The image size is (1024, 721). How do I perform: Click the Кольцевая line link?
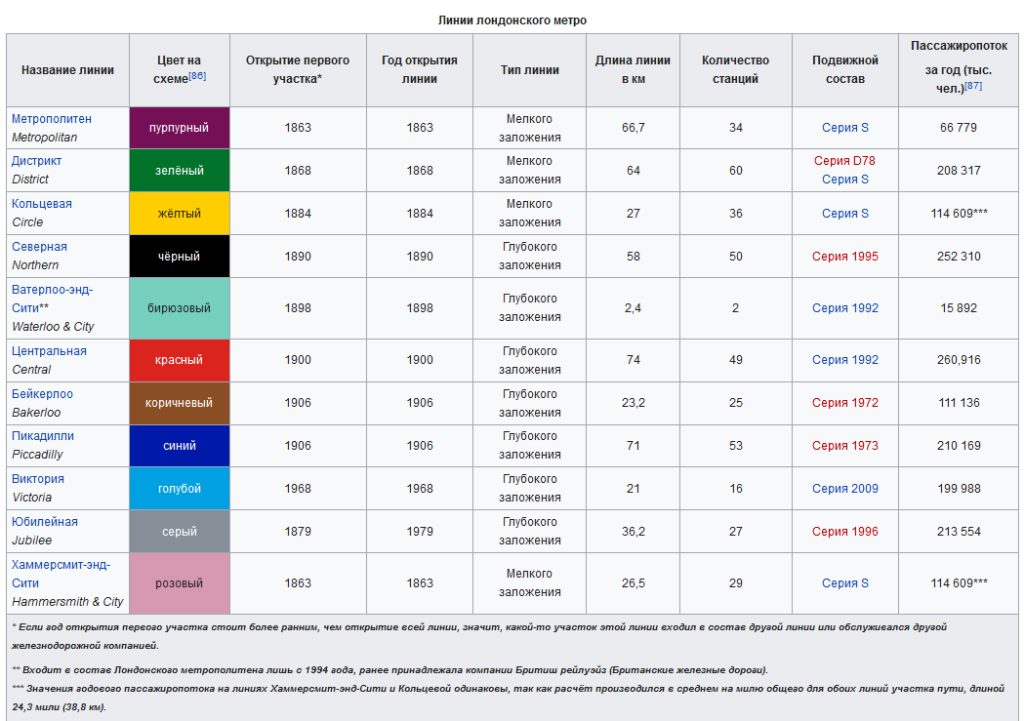tap(42, 204)
